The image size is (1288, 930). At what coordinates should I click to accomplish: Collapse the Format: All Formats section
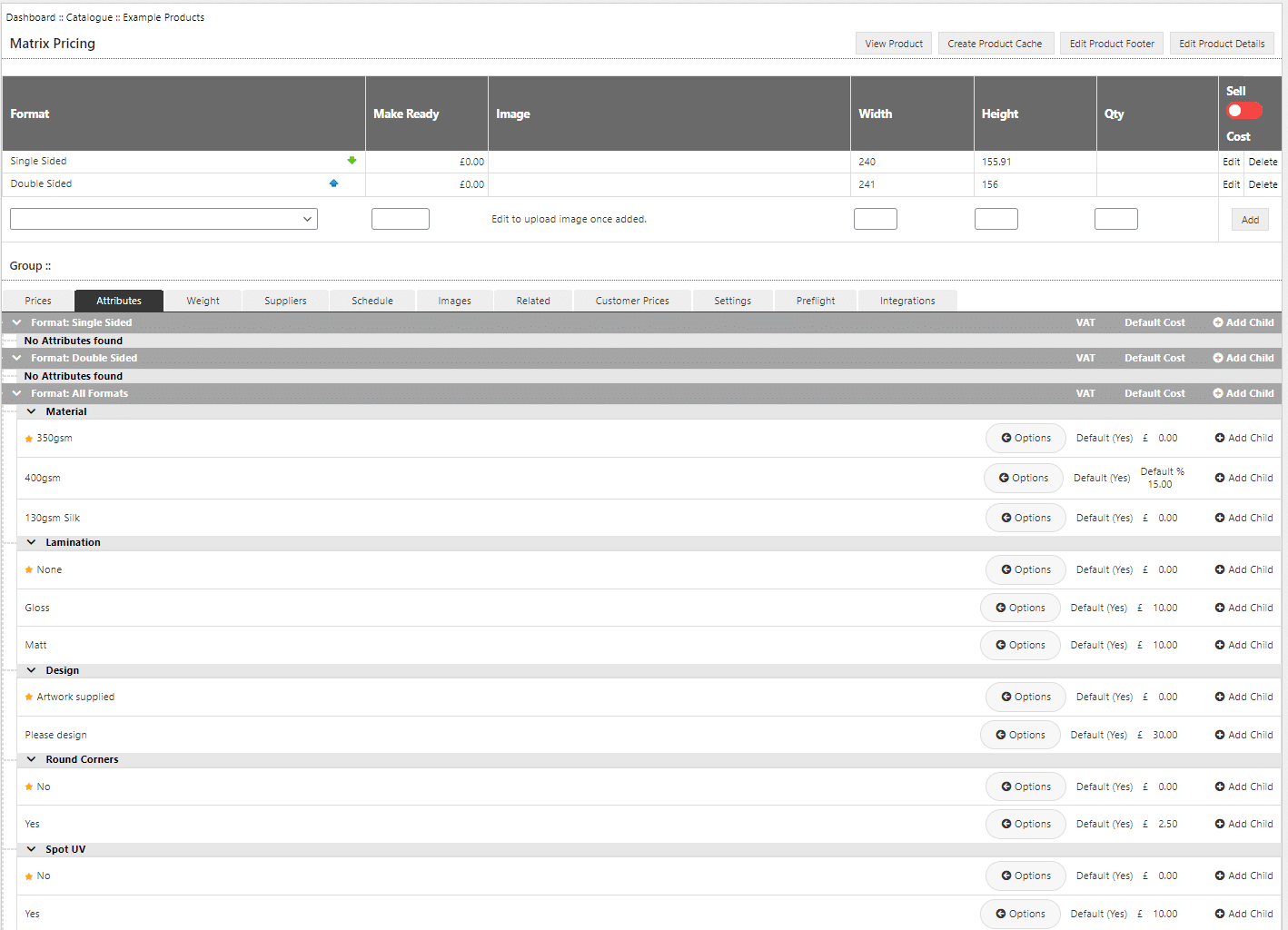[16, 393]
